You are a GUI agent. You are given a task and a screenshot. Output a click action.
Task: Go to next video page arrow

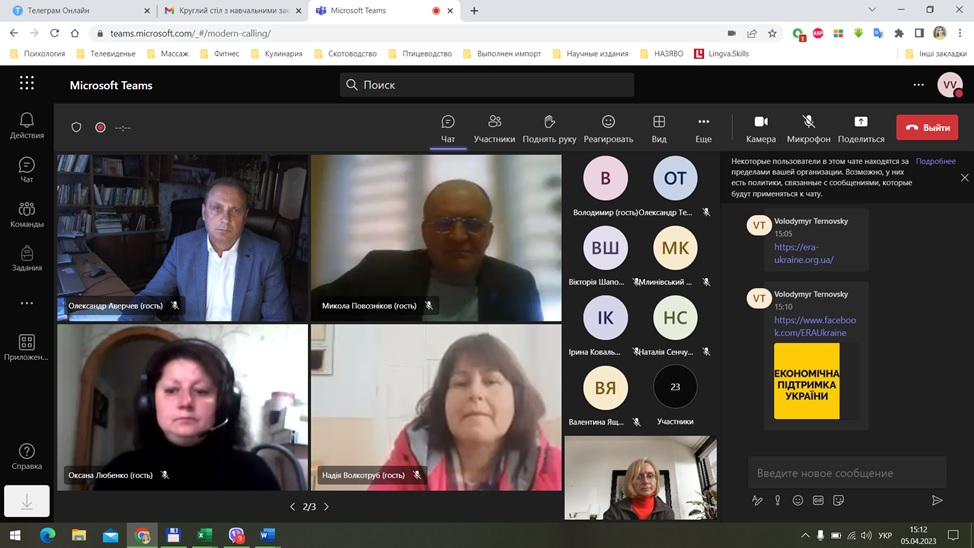click(x=326, y=506)
